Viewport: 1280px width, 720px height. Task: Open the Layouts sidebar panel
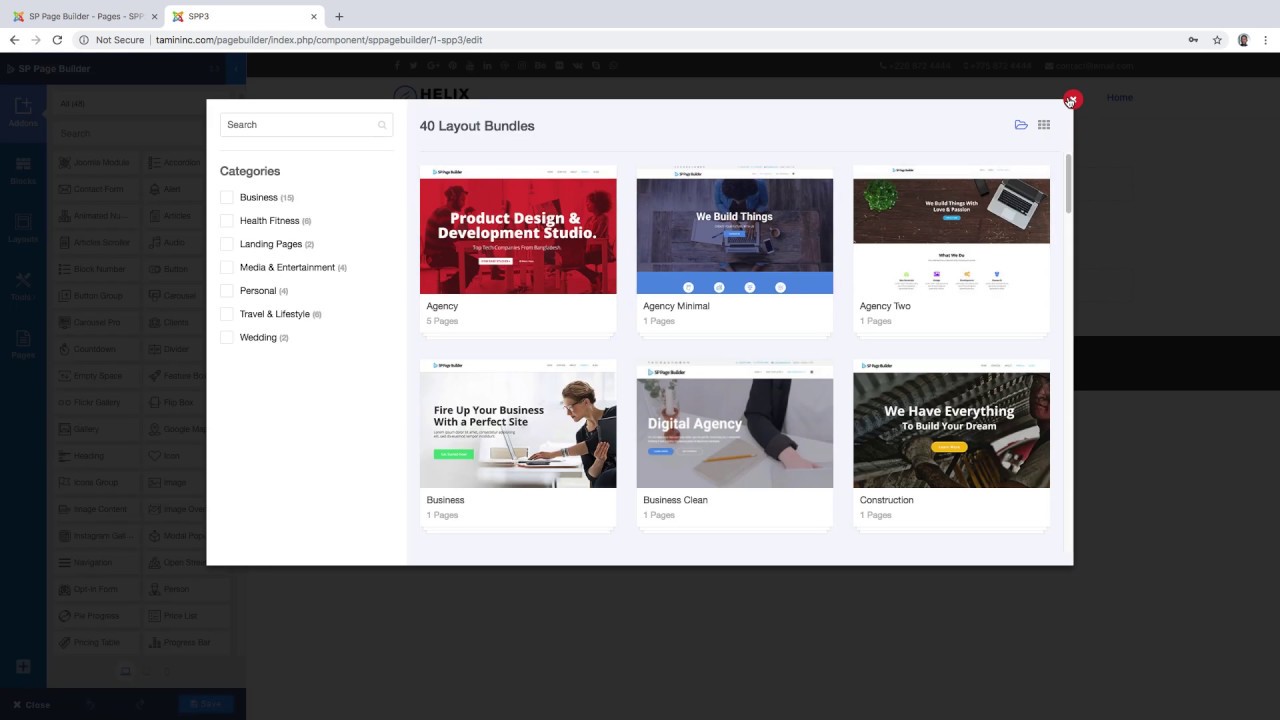coord(23,228)
